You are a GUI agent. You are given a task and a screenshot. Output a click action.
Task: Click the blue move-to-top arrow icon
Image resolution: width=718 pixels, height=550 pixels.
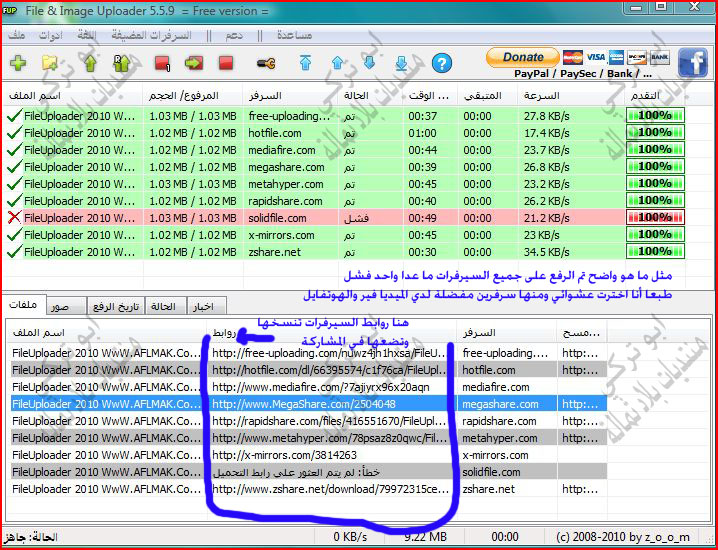pyautogui.click(x=305, y=63)
